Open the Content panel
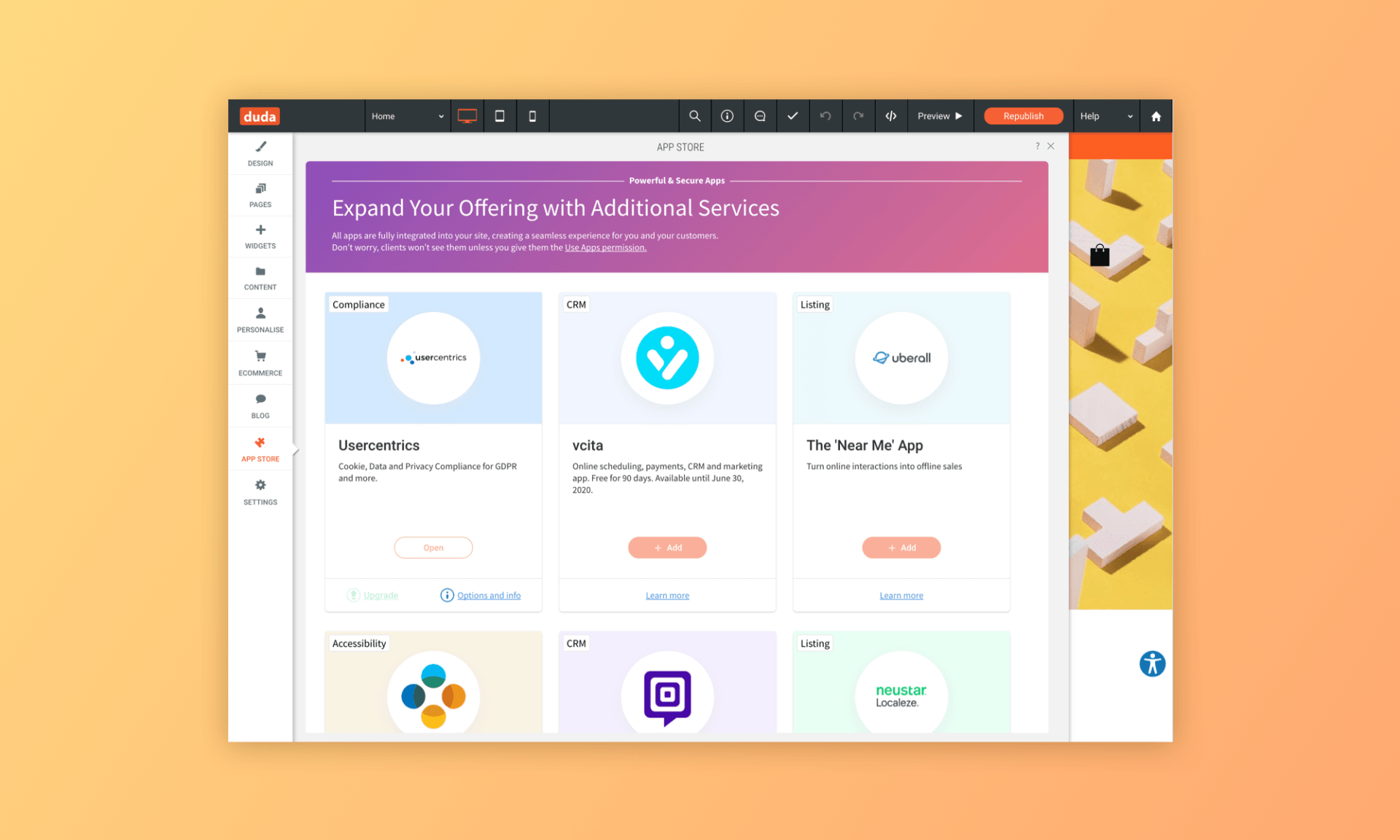Screen dimensions: 1400x840 [260, 279]
